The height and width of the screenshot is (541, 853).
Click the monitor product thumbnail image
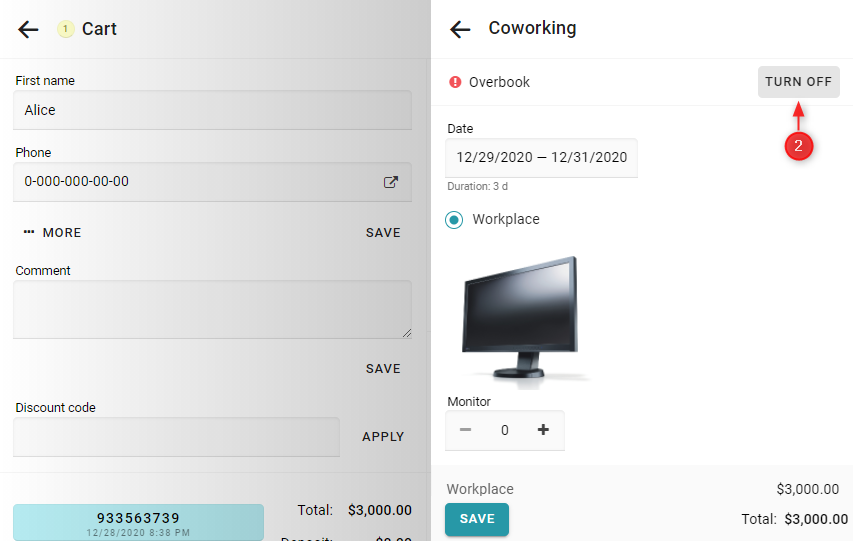pyautogui.click(x=521, y=317)
